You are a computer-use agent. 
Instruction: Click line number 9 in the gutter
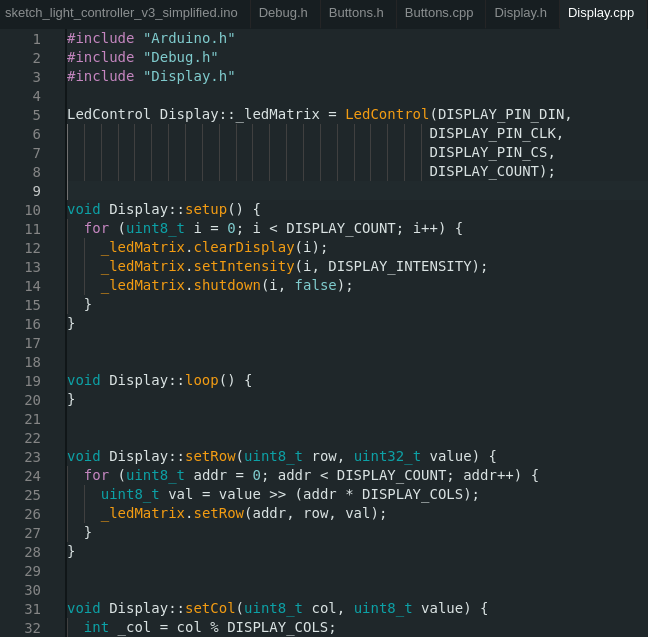pos(36,191)
